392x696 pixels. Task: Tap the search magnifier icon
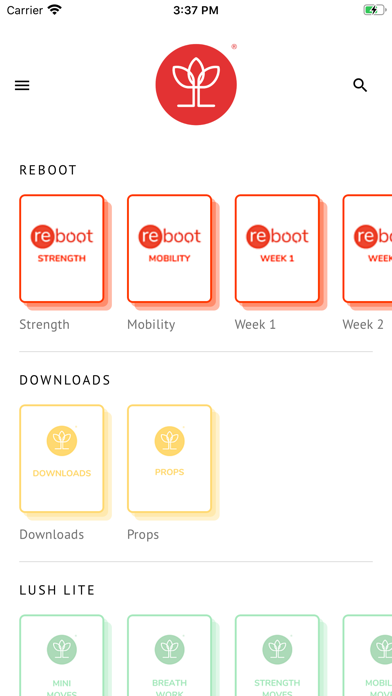click(x=360, y=85)
